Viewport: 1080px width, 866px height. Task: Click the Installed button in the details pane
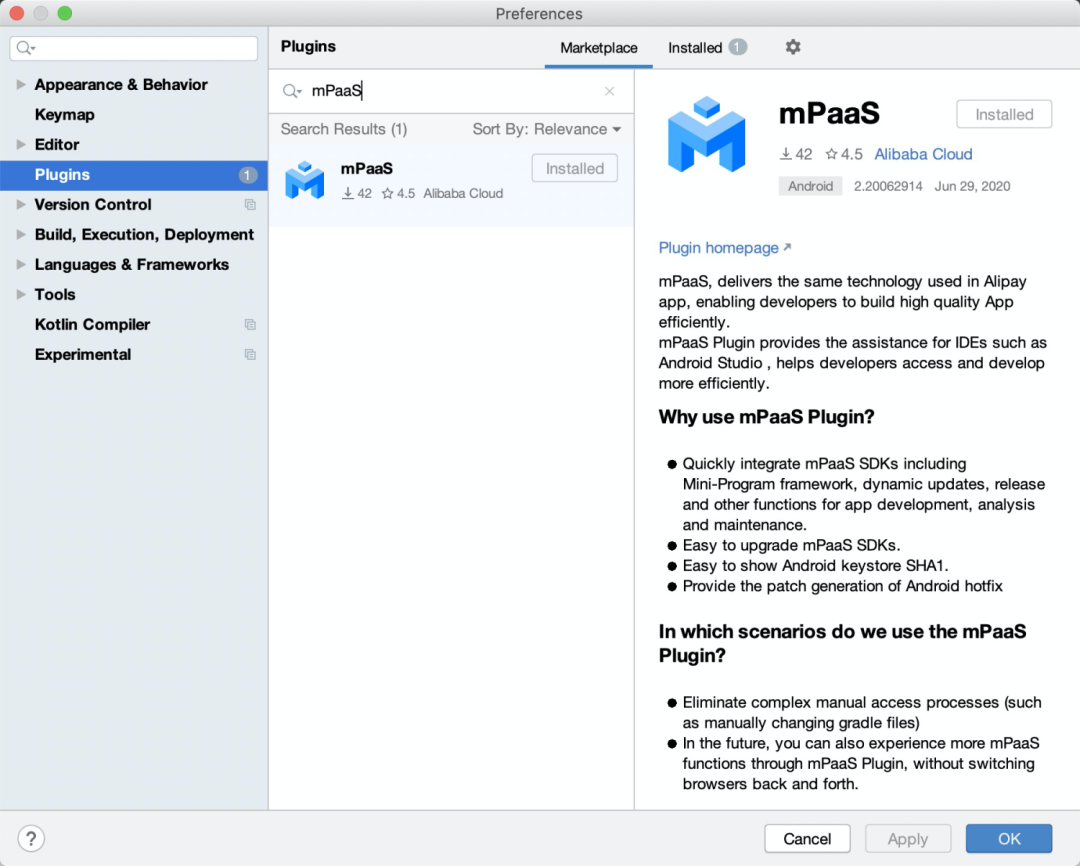point(1004,114)
